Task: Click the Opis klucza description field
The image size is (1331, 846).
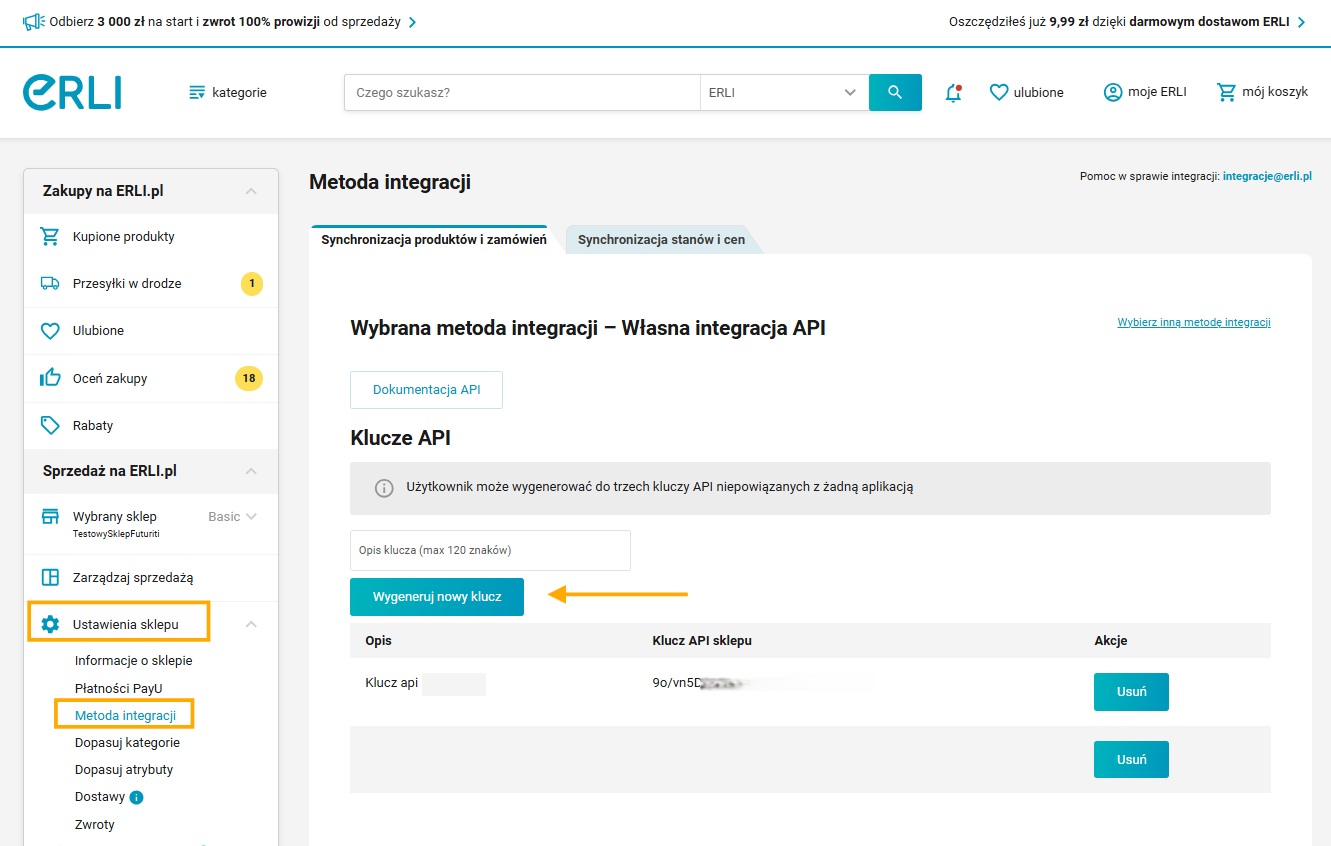Action: (490, 550)
